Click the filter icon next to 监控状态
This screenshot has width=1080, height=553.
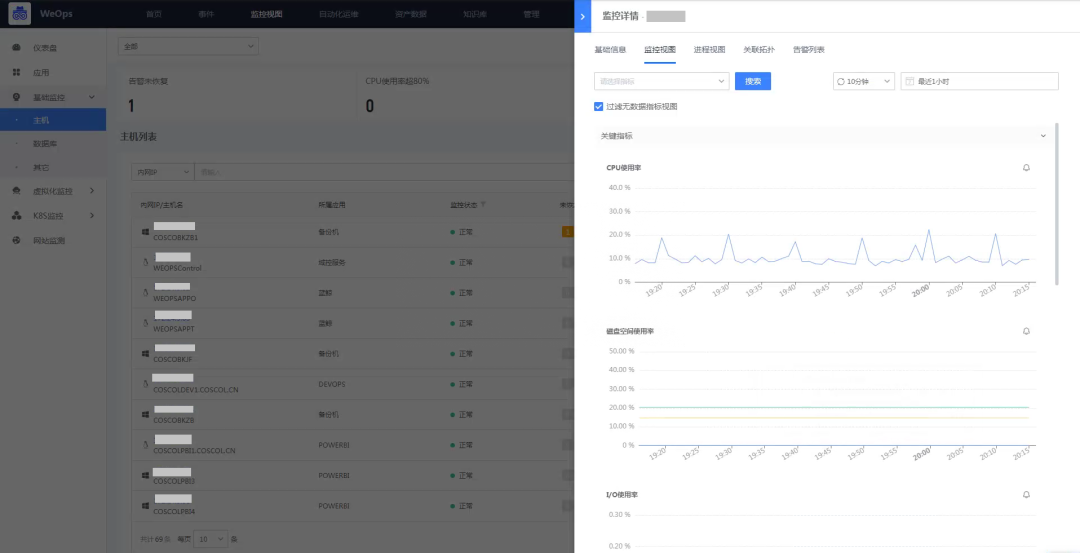(482, 205)
